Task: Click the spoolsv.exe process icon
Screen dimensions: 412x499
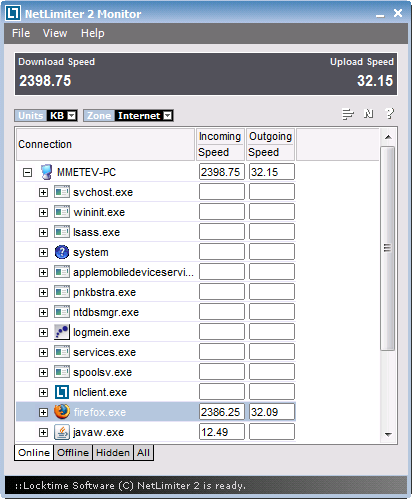Action: 62,372
